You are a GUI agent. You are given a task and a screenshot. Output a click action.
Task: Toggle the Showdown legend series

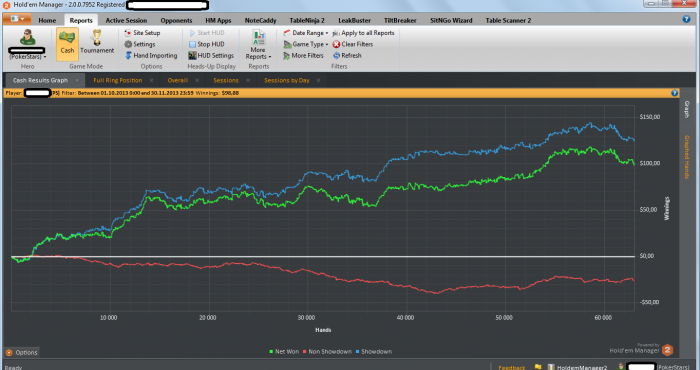[x=373, y=352]
